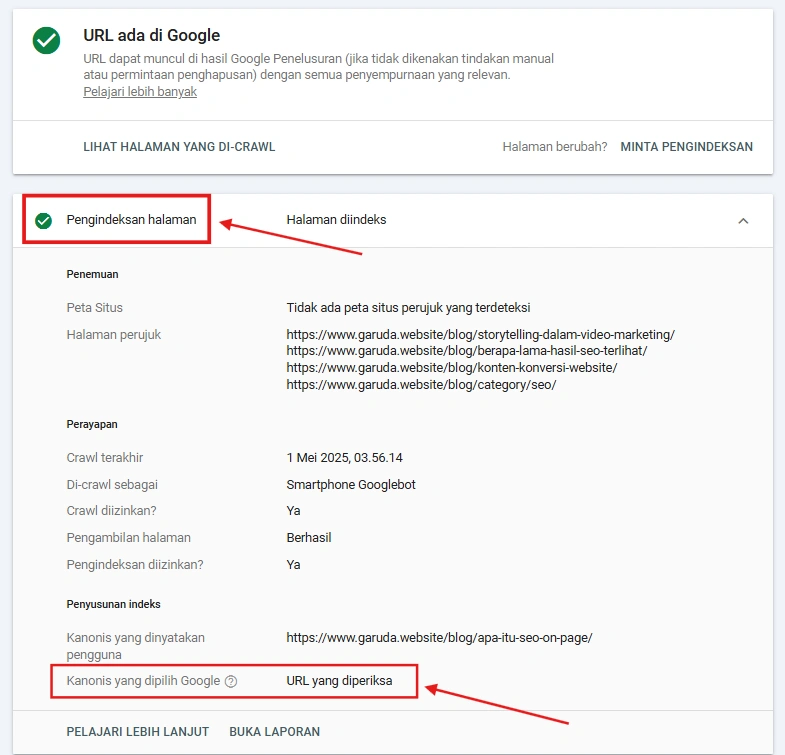Click PELAJARI LEBIH LANJUT button
785x755 pixels.
(x=138, y=731)
